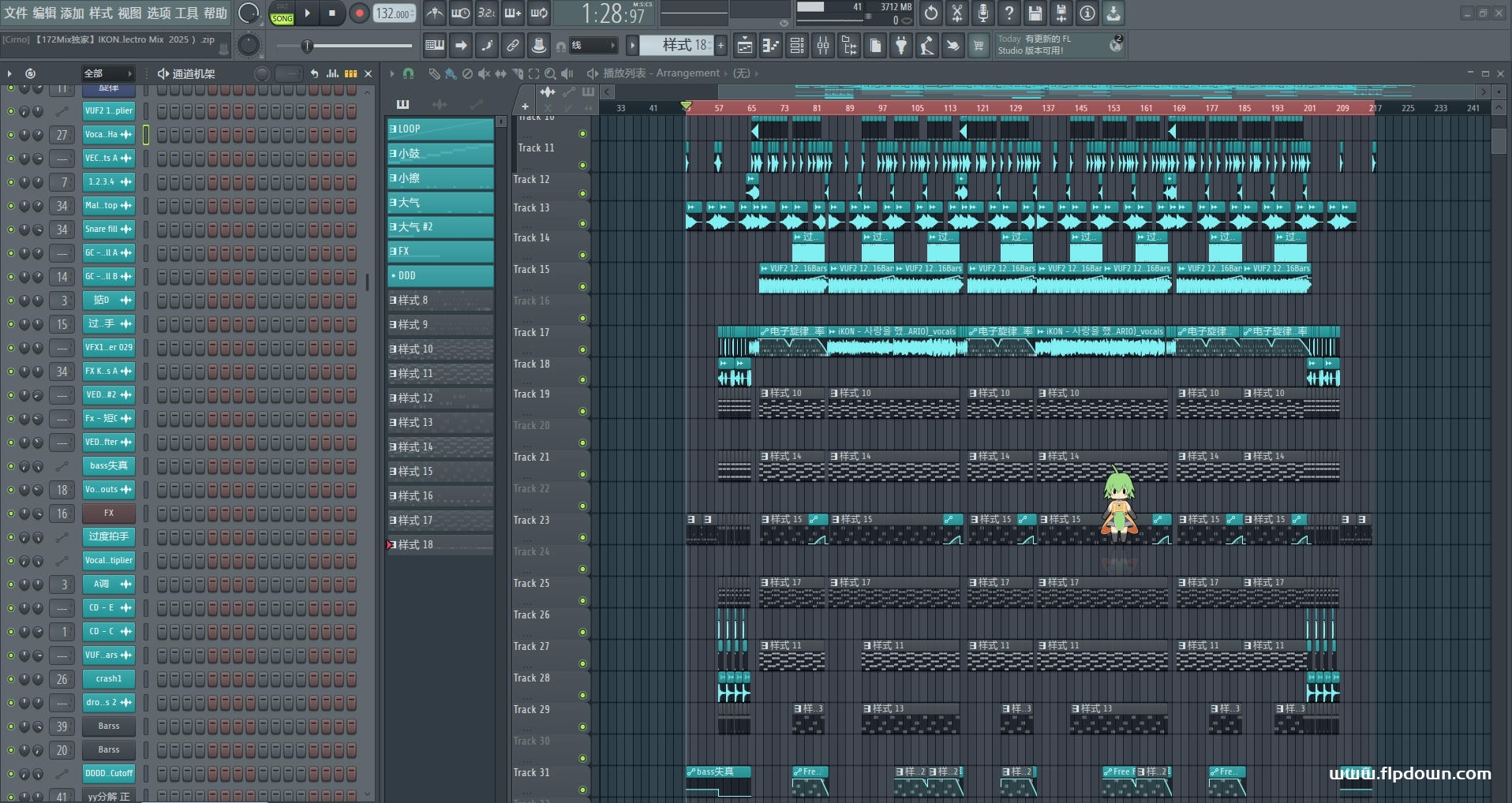Image resolution: width=1512 pixels, height=803 pixels.
Task: Click the metronome icon in top toolbar
Action: [x=434, y=13]
